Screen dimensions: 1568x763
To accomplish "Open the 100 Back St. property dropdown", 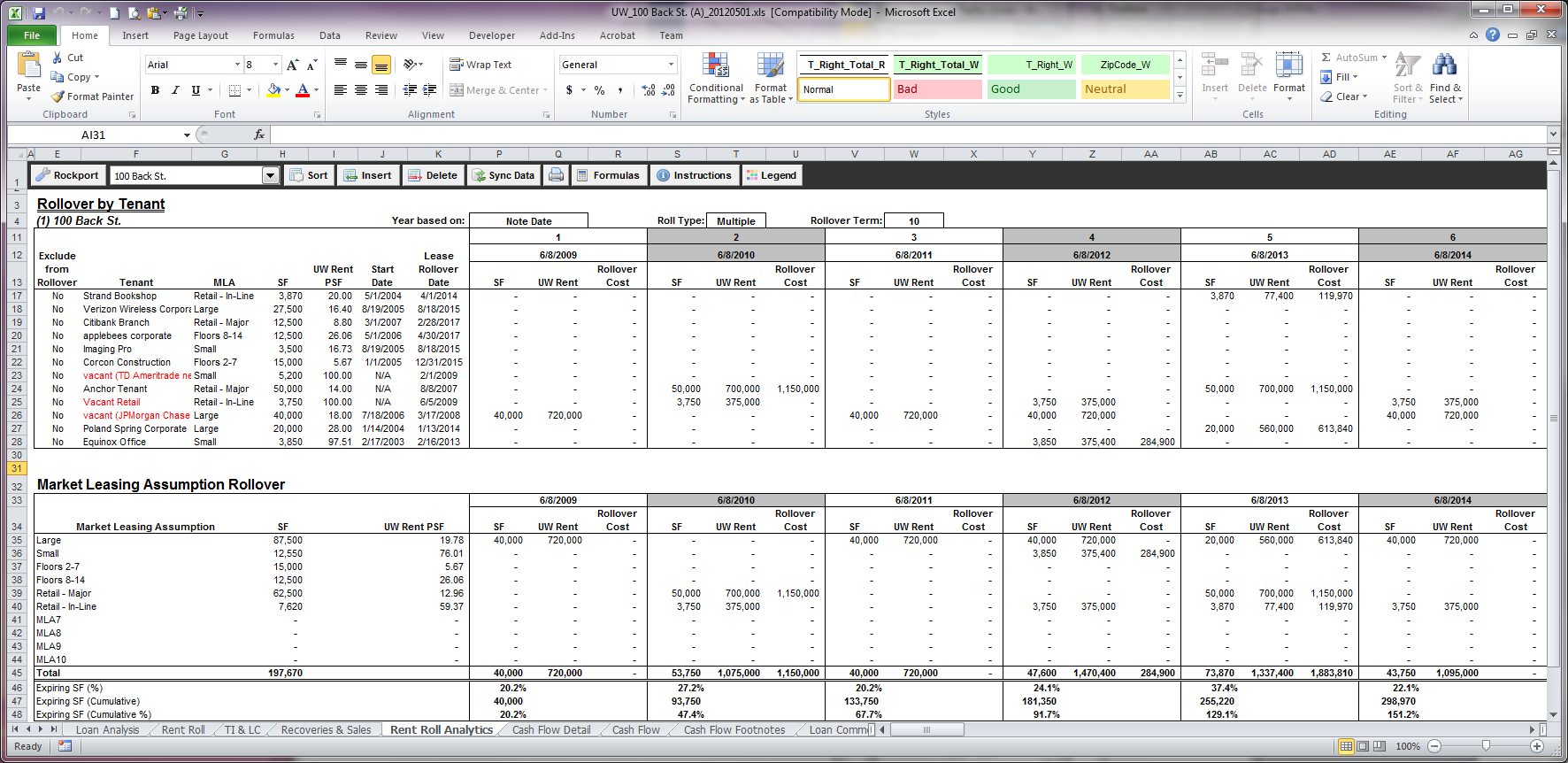I will point(271,175).
